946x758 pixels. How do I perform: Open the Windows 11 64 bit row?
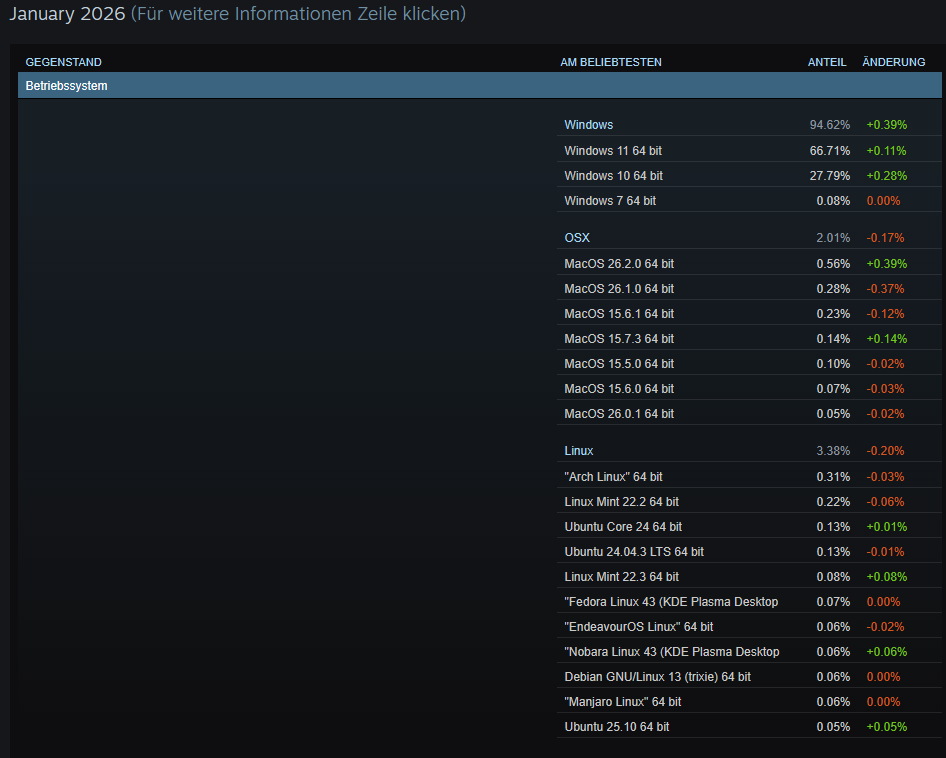pos(749,150)
